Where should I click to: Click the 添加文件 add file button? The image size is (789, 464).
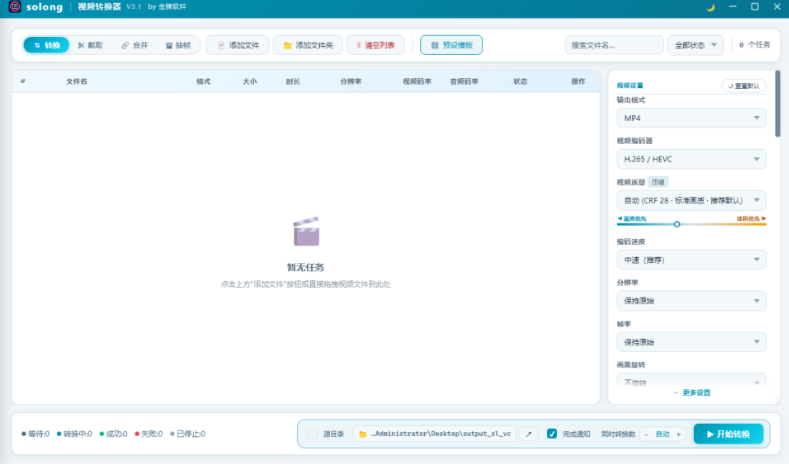238,45
